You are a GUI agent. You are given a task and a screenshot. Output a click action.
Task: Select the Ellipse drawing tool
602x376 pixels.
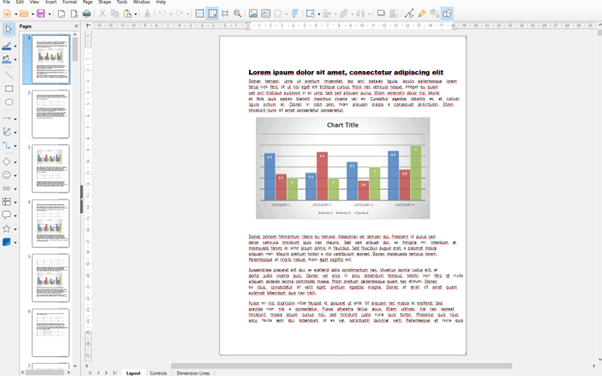(x=9, y=102)
